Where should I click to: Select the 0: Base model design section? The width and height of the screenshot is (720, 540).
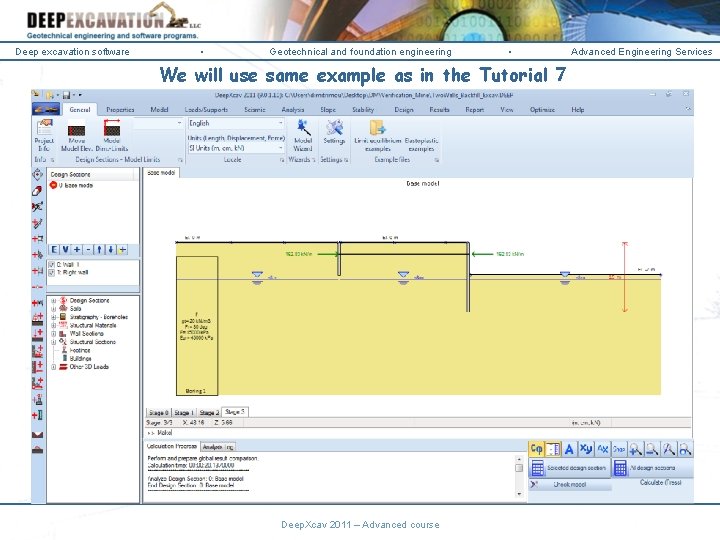[72, 185]
